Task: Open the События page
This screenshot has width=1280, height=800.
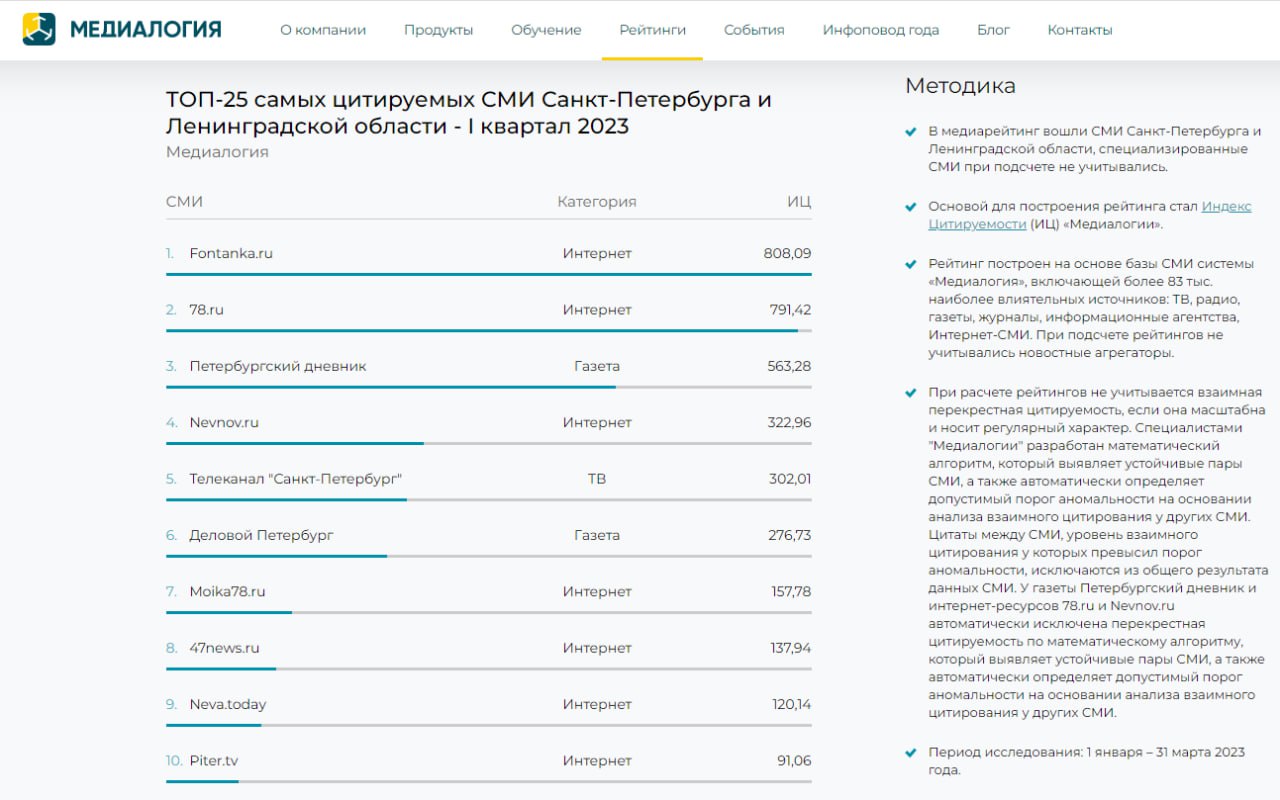Action: coord(754,30)
